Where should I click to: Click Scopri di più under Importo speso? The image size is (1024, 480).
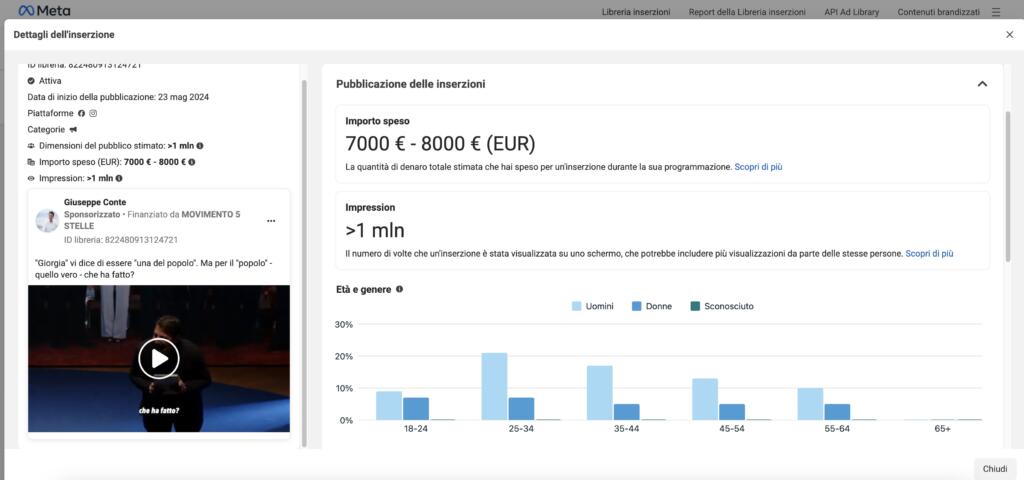tap(758, 167)
